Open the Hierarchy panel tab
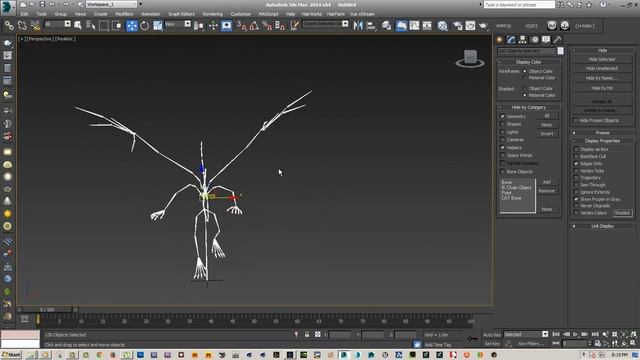This screenshot has width=640, height=360. (522, 40)
